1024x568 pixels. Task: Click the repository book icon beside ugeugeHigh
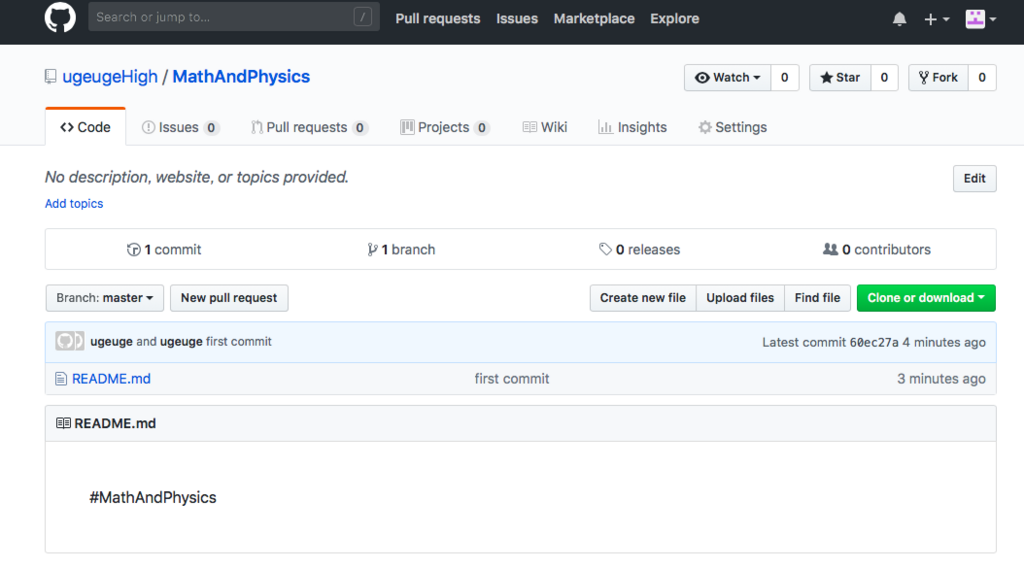tap(50, 77)
